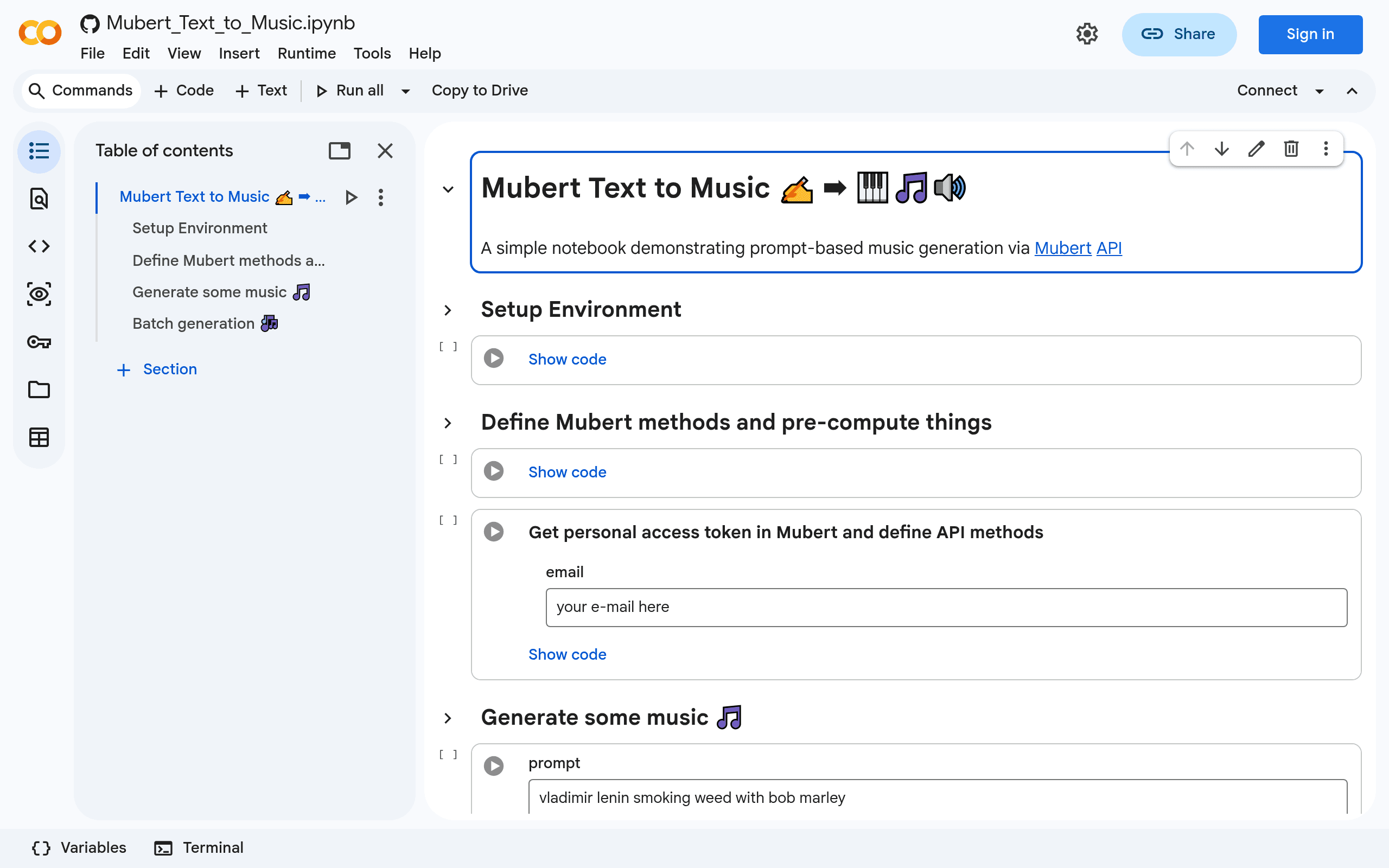Add a Text cell
The image size is (1389, 868).
tap(261, 91)
